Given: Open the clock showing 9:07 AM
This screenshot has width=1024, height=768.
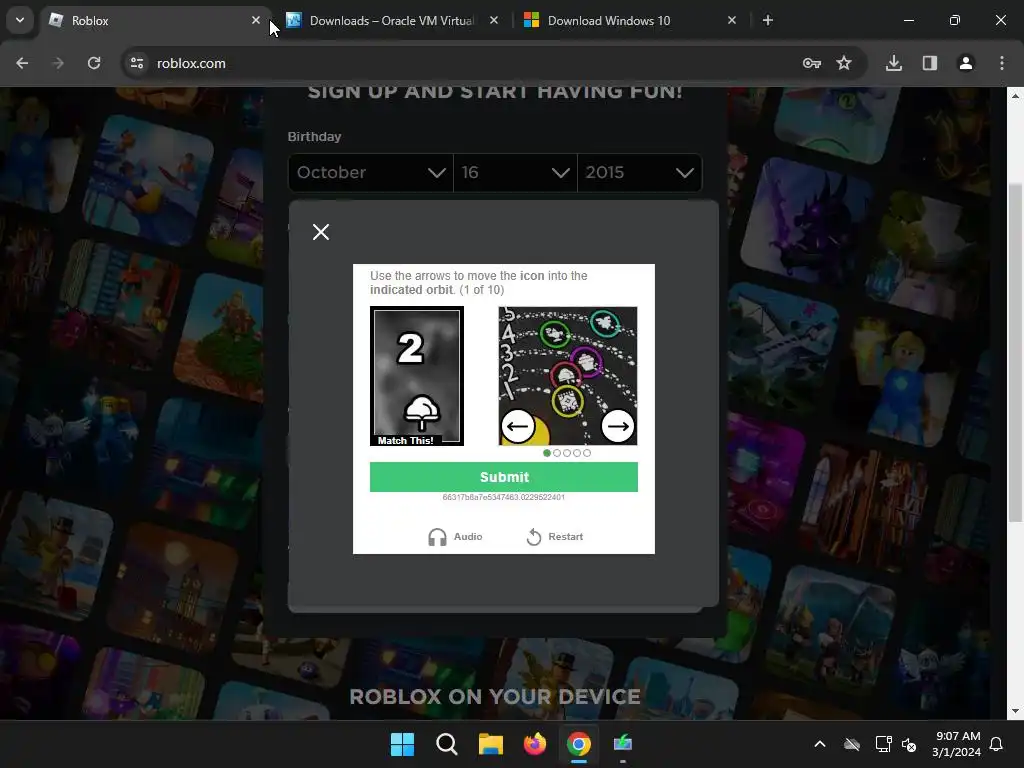Looking at the screenshot, I should click(957, 744).
